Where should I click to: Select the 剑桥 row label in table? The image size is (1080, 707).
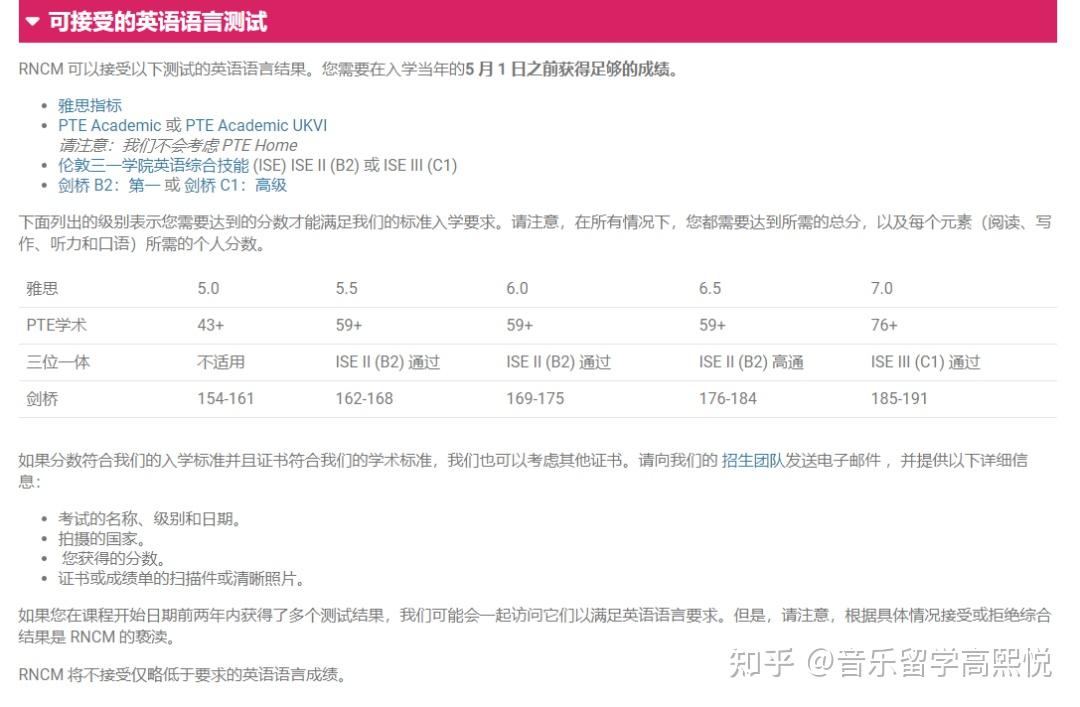[42, 399]
